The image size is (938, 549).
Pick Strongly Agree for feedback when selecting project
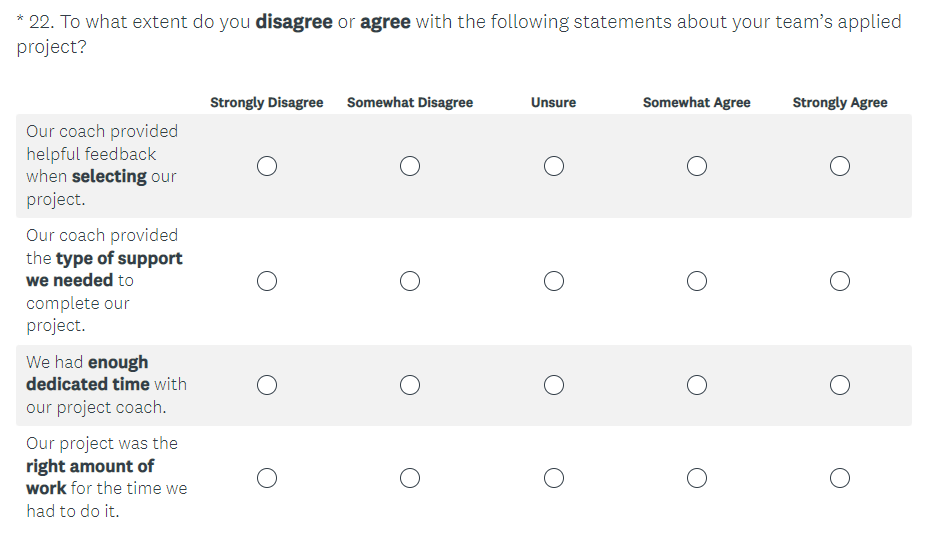840,166
